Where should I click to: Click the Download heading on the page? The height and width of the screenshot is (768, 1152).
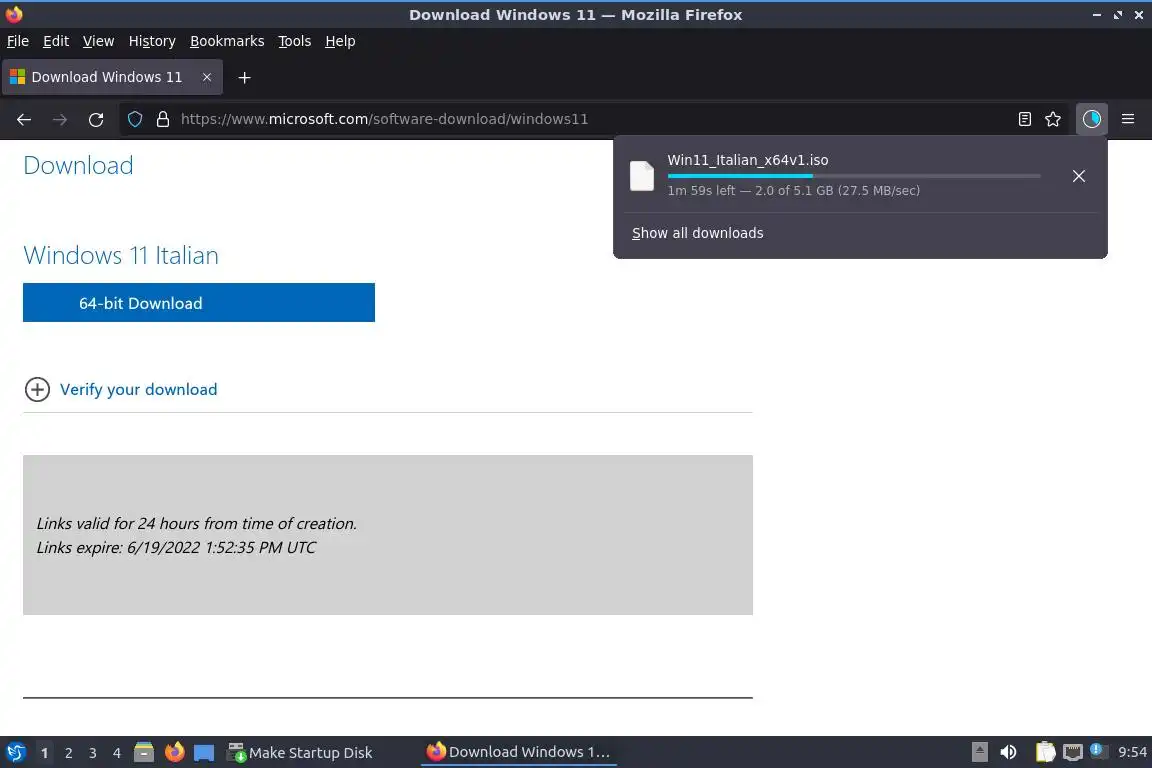tap(78, 165)
